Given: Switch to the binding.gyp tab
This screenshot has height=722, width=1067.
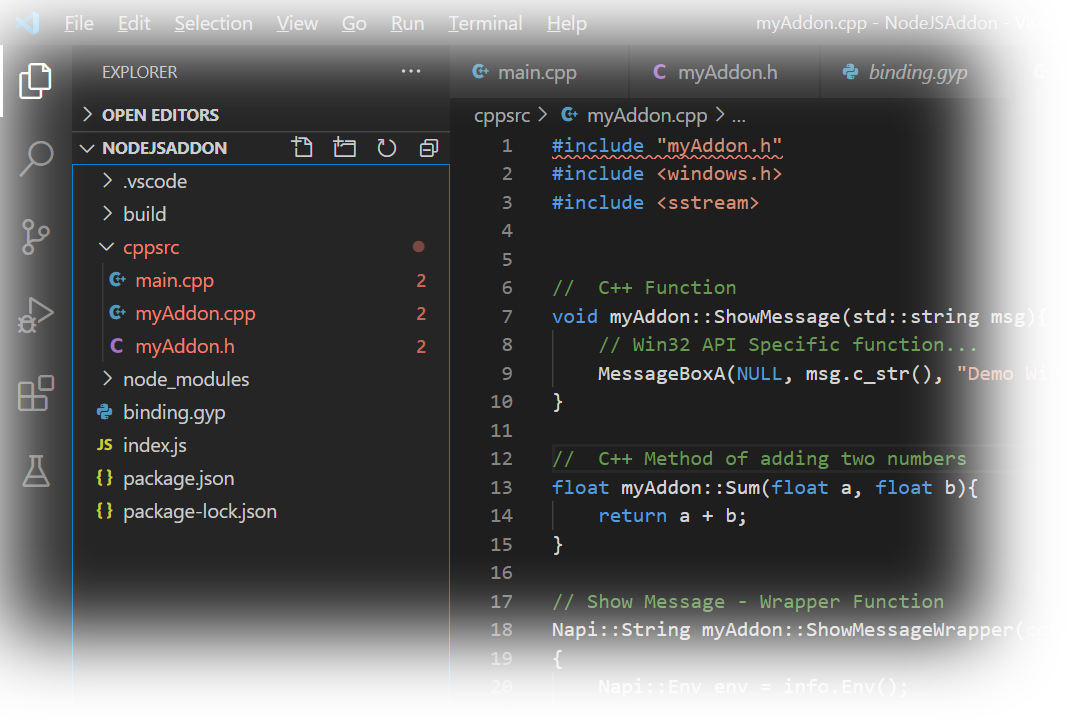Looking at the screenshot, I should [x=917, y=72].
